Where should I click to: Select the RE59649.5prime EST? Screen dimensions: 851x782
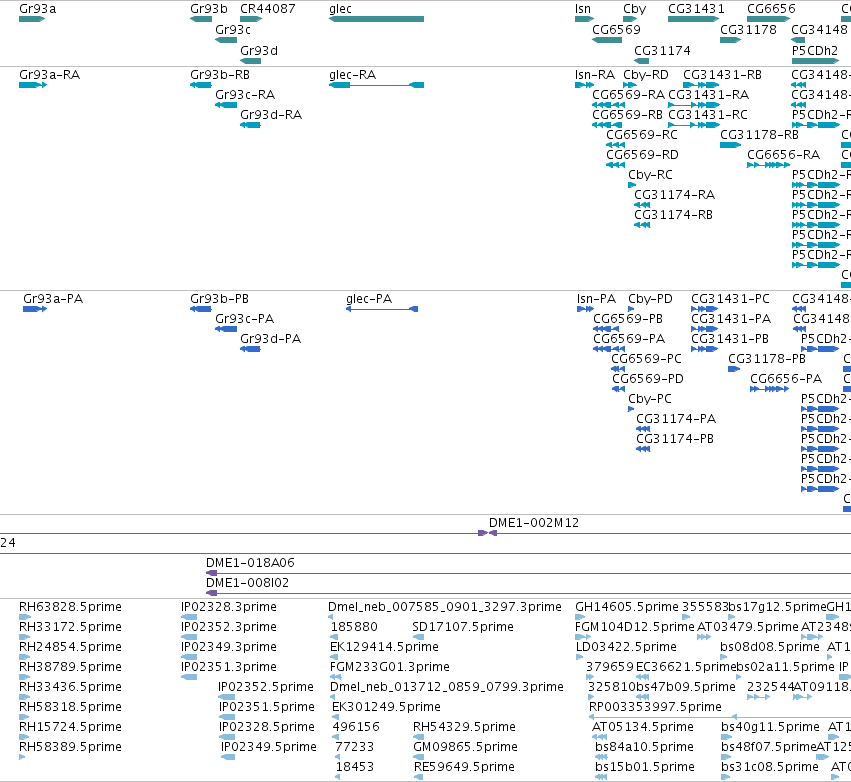418,777
